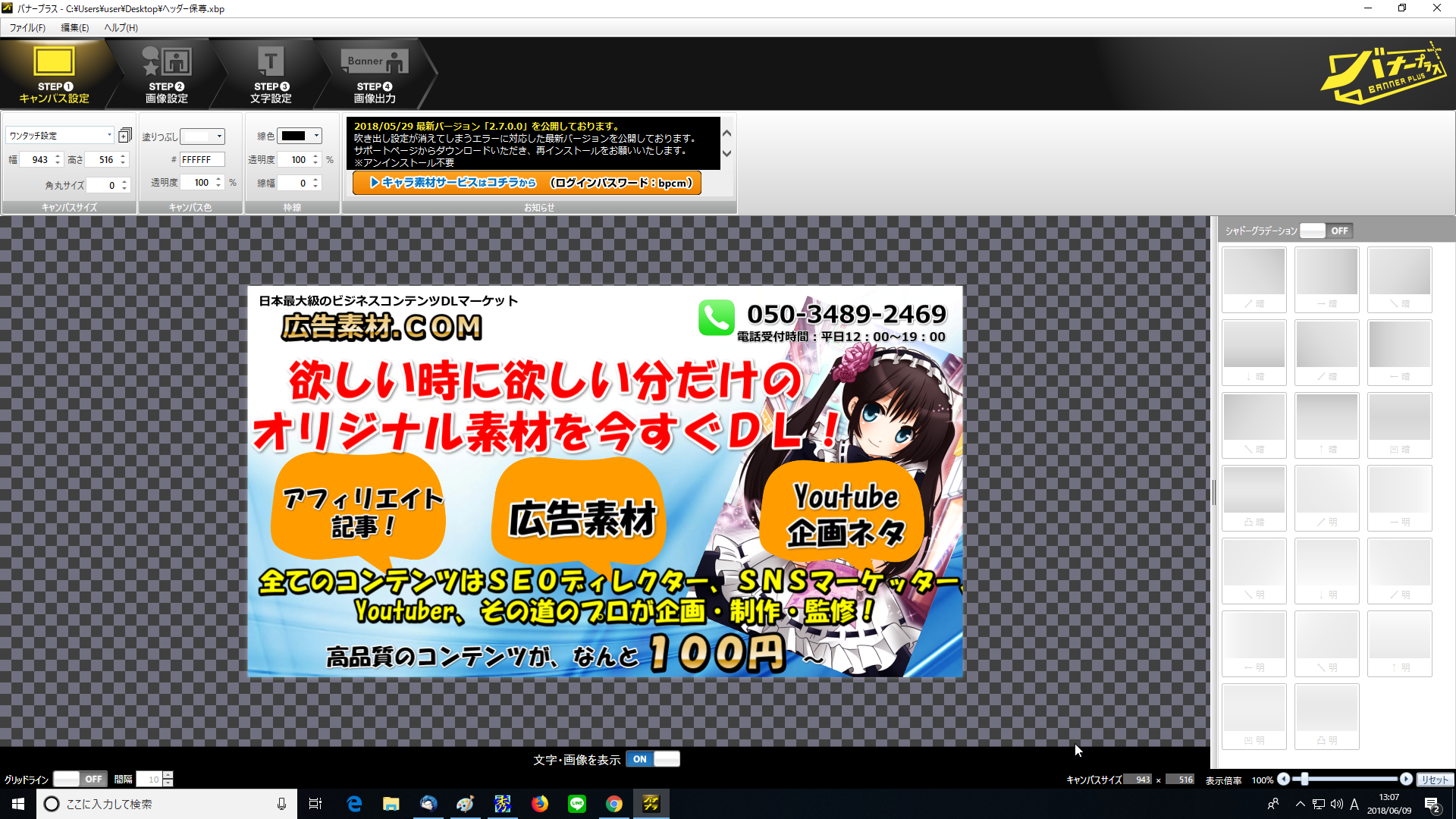Open the ワンタッチ設定 dropdown

pos(109,135)
